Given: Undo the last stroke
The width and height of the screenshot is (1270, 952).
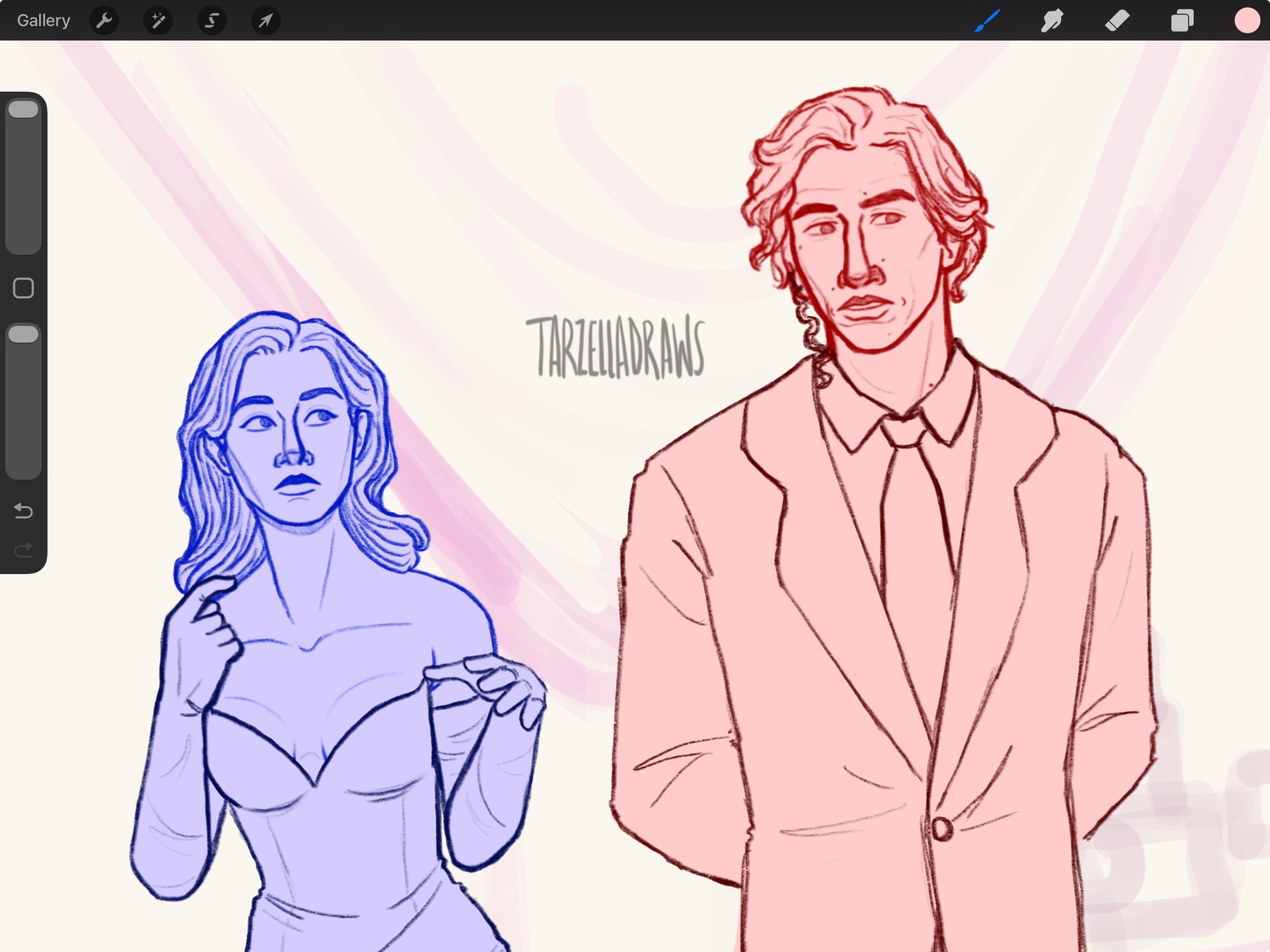Looking at the screenshot, I should (23, 511).
